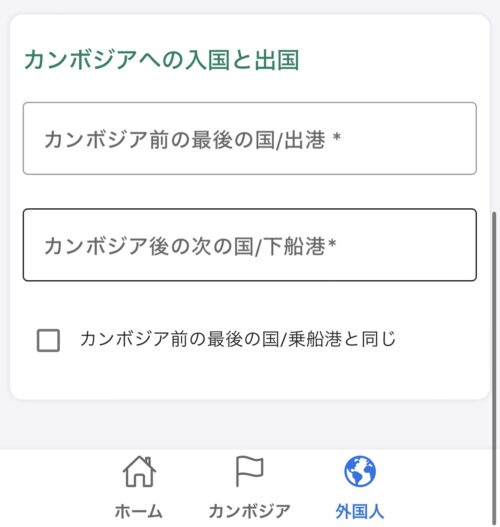The width and height of the screenshot is (500, 527).
Task: Focus the カンボジア後の次の国/下船港 field
Action: tap(250, 245)
